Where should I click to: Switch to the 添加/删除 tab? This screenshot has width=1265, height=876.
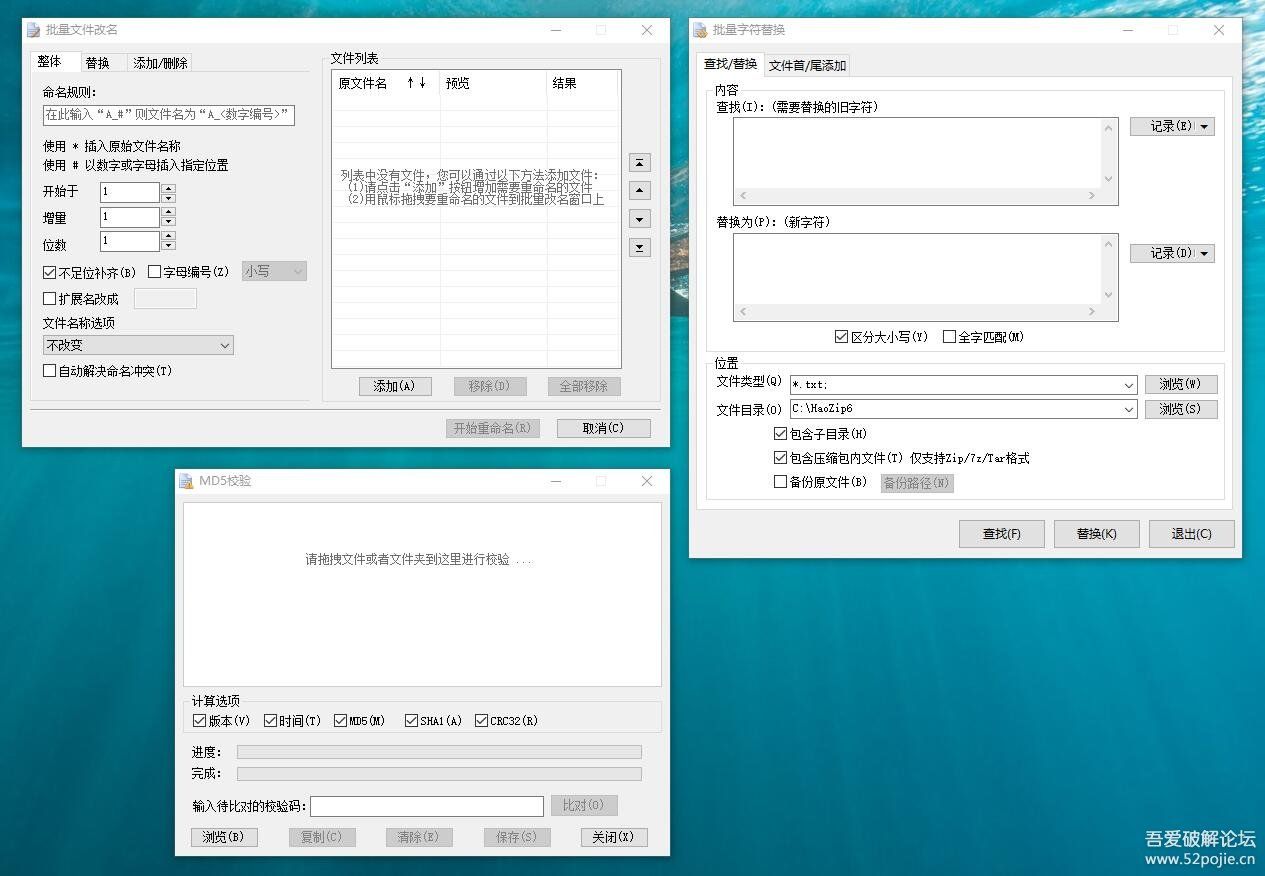click(x=160, y=63)
